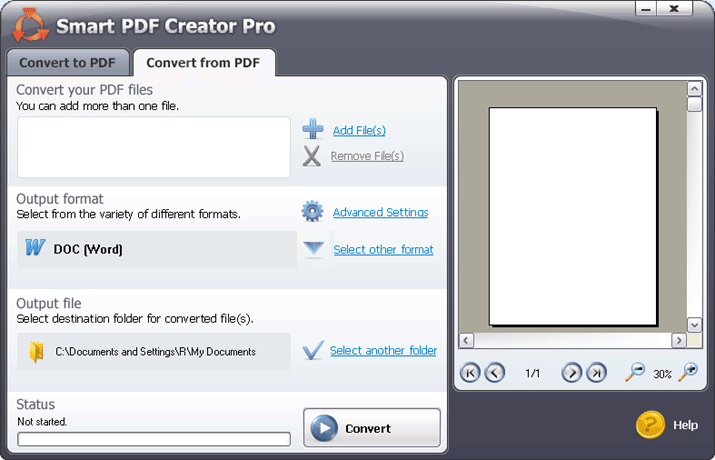Go to previous page in preview
Viewport: 715px width, 460px height.
[x=494, y=373]
